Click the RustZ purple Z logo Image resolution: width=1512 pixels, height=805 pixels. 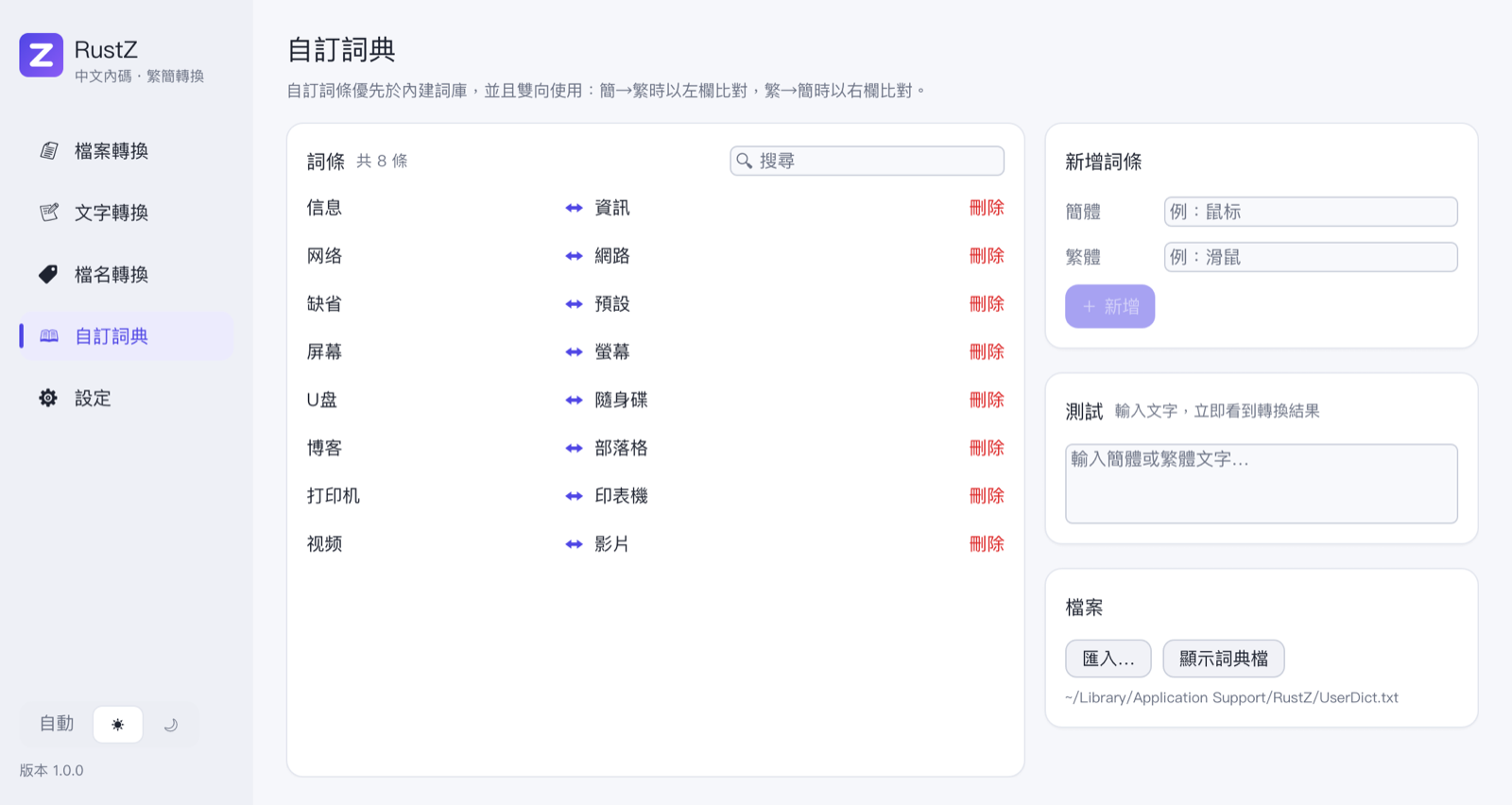tap(42, 56)
